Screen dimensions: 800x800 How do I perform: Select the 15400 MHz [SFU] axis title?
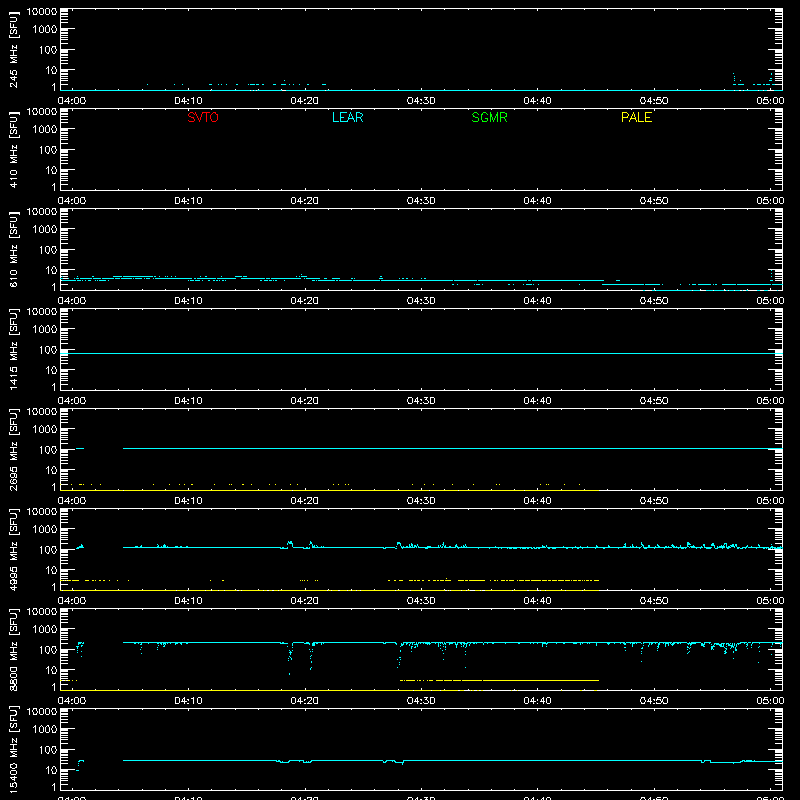[14, 750]
